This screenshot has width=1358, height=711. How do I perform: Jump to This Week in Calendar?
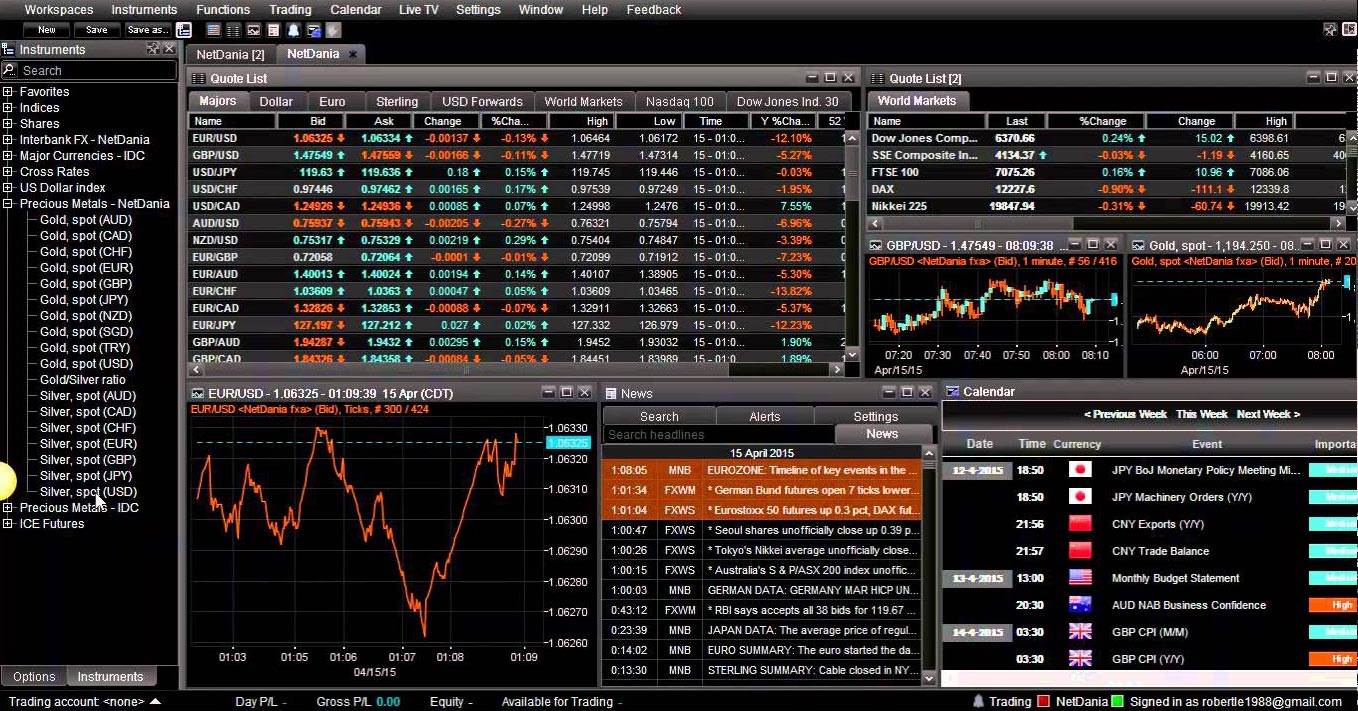(x=1202, y=414)
